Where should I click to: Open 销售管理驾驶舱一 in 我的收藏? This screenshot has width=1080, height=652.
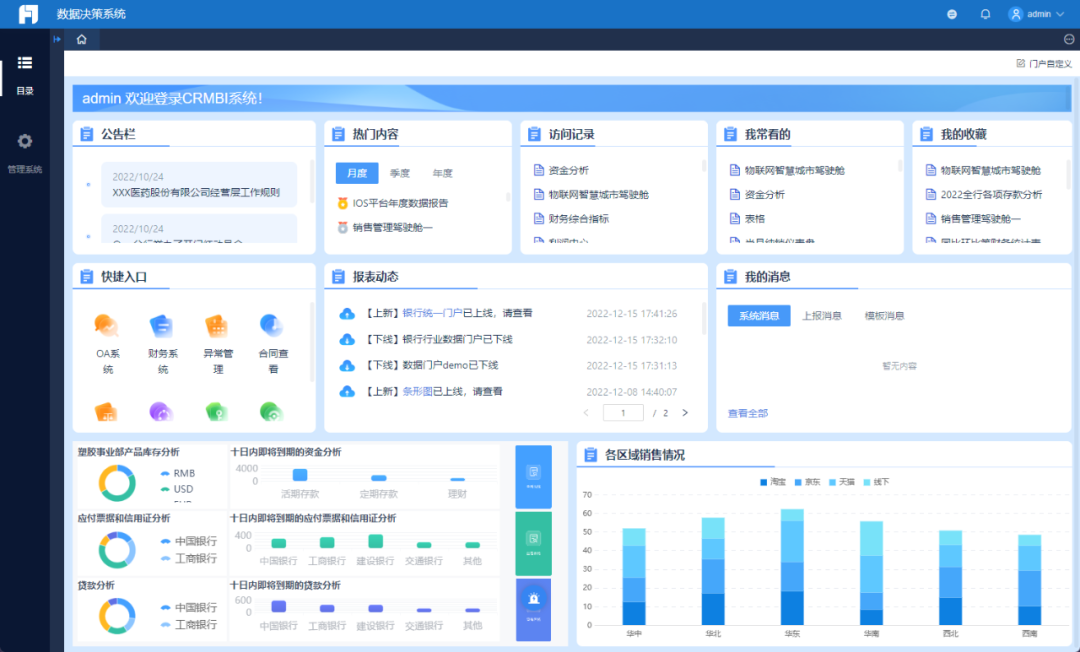click(981, 219)
